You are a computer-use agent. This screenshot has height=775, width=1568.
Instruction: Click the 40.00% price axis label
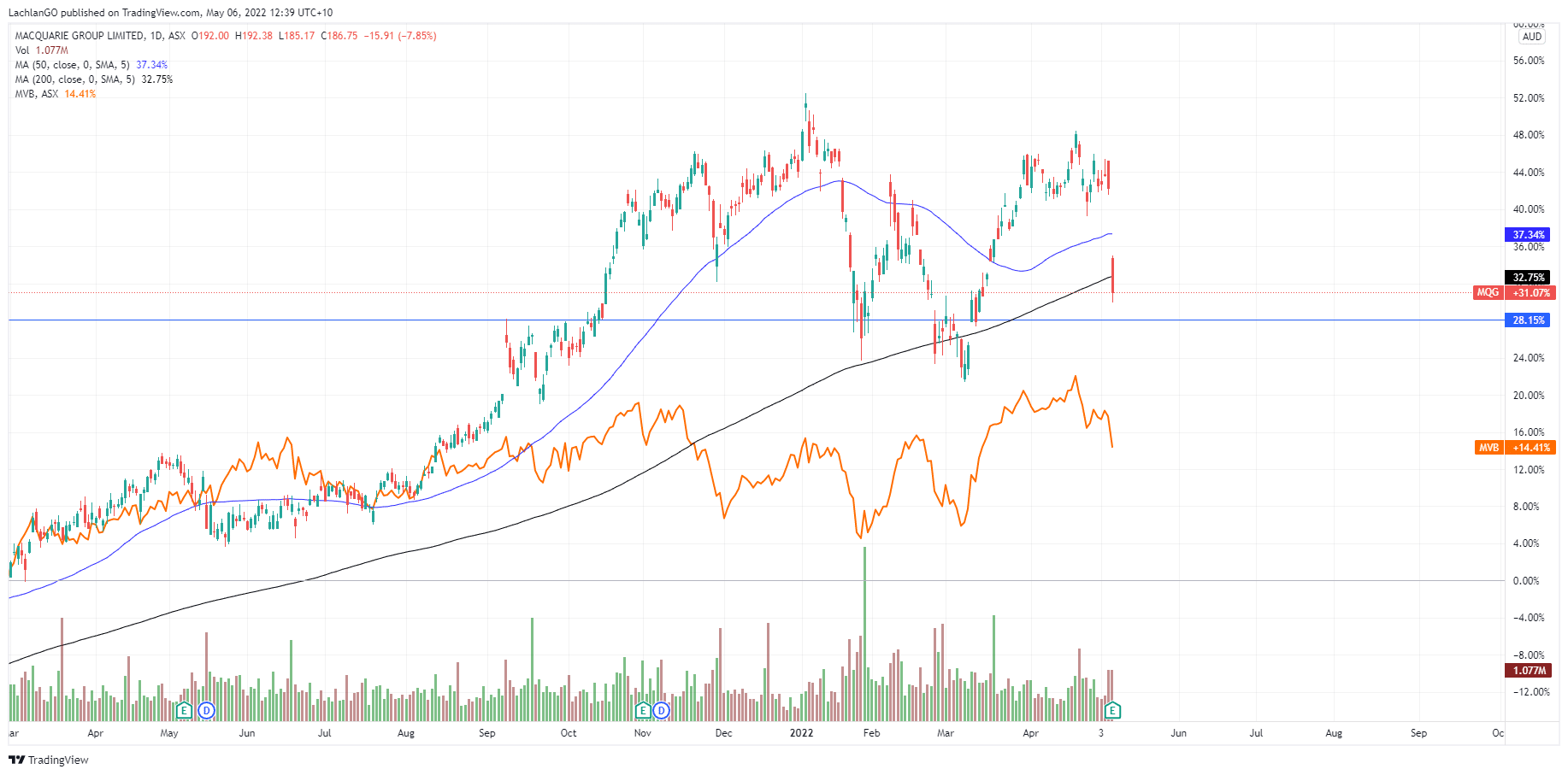(x=1529, y=209)
